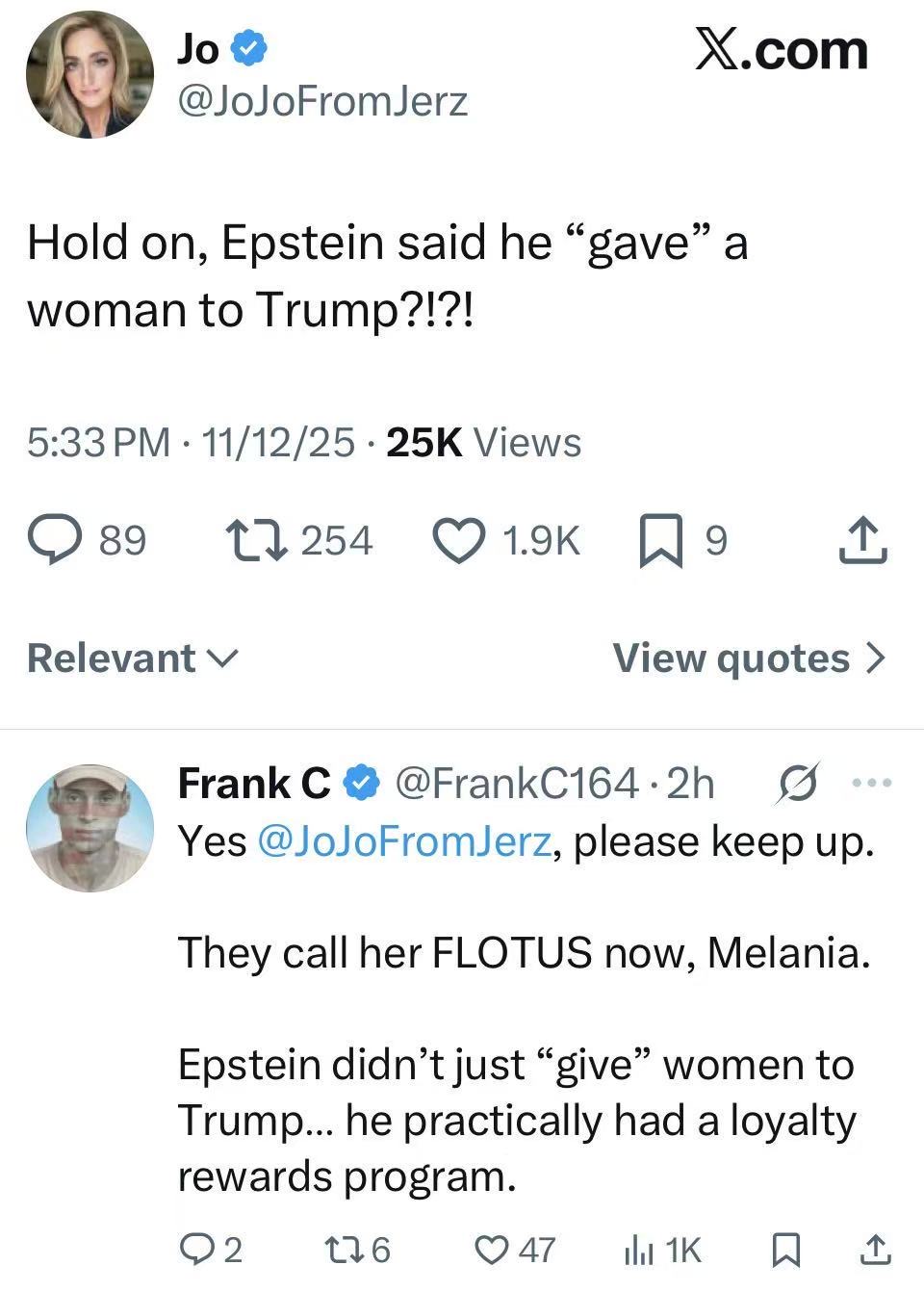Open View quotes
This screenshot has width=924, height=1291.
749,658
